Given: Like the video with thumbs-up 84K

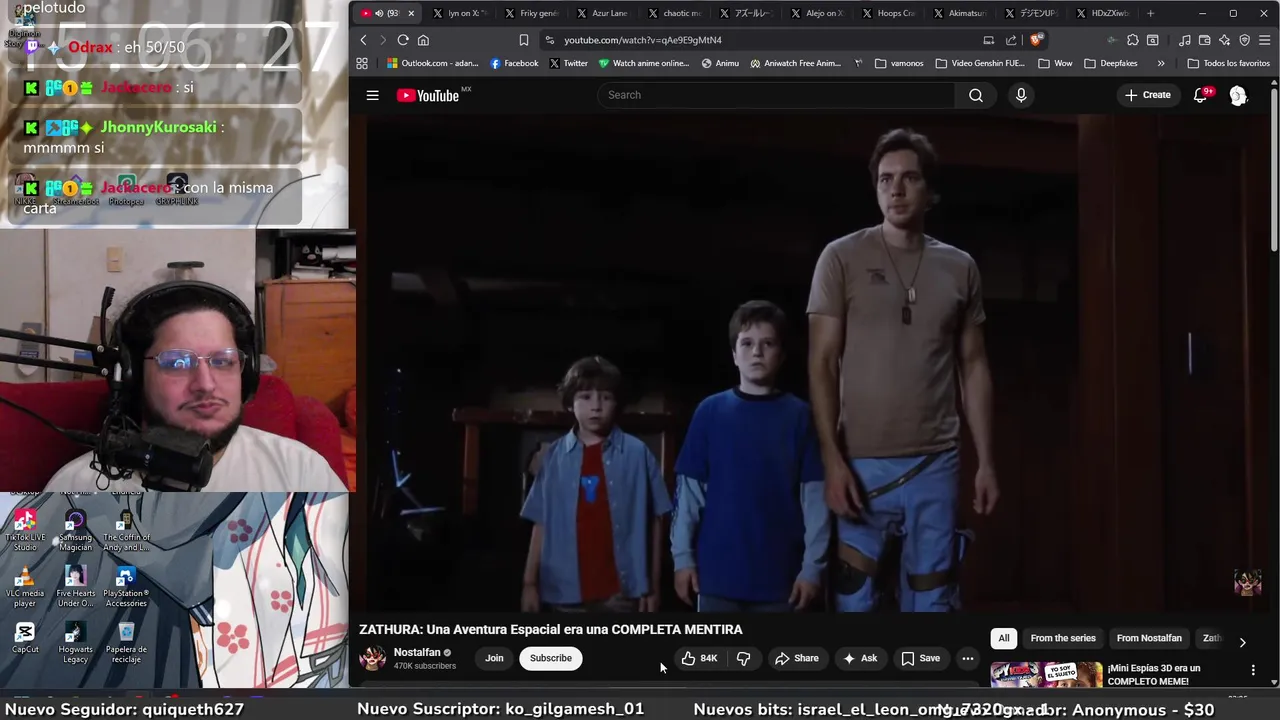Looking at the screenshot, I should tap(699, 658).
